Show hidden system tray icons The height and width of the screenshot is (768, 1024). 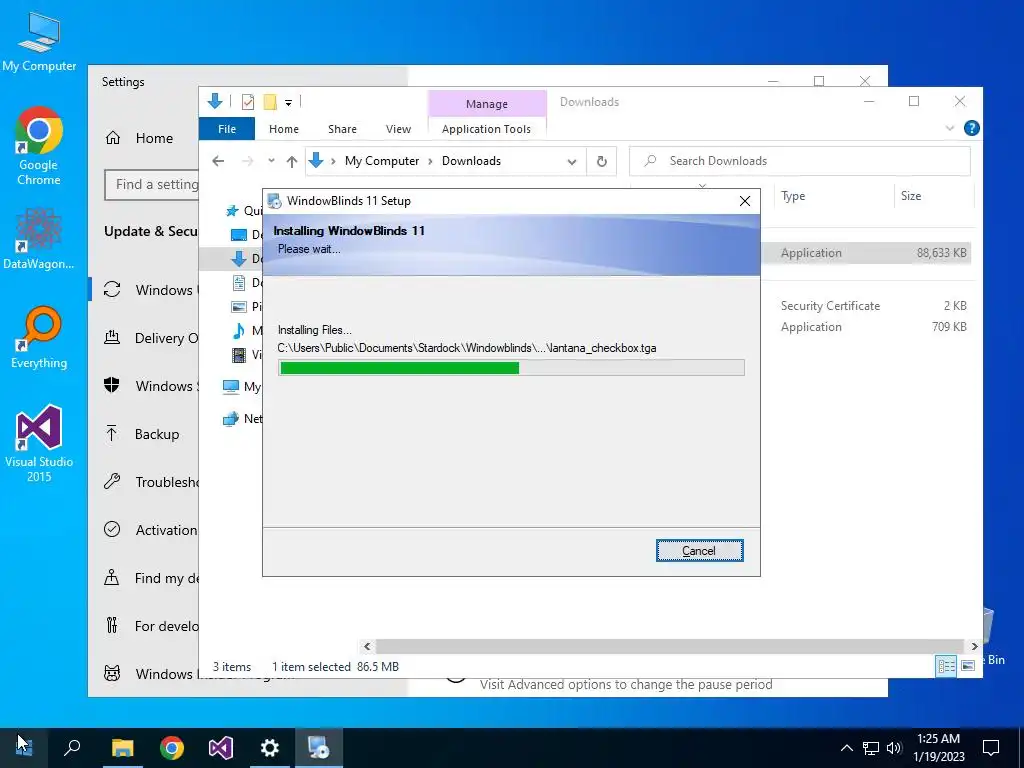click(x=846, y=748)
